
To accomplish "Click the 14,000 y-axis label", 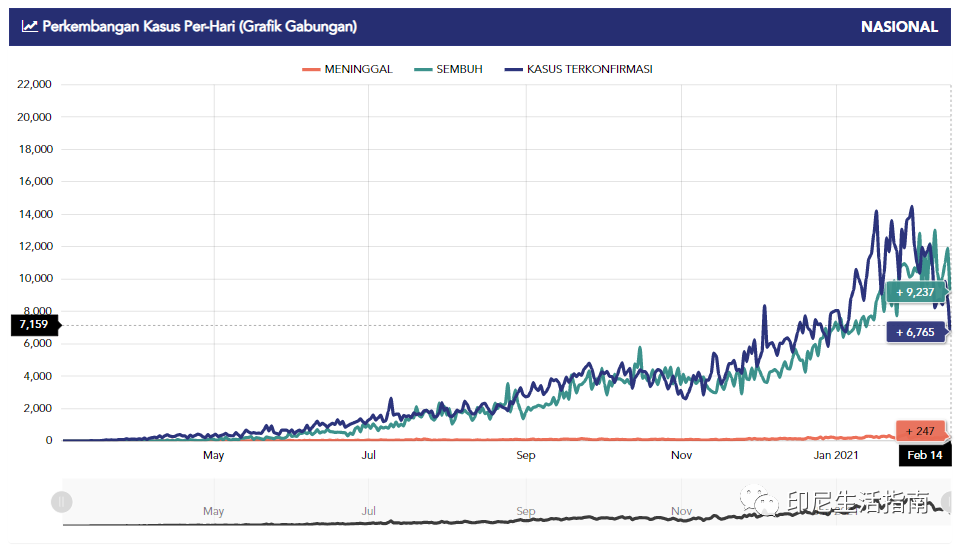I will click(36, 214).
